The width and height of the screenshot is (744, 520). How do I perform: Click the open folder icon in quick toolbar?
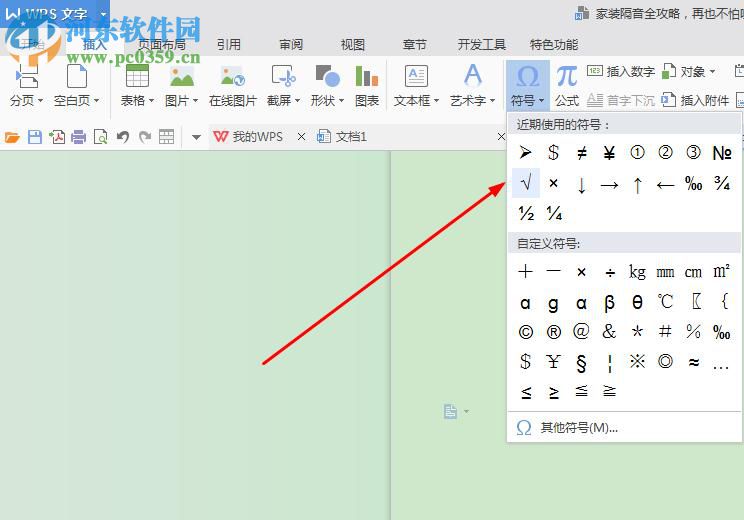tap(12, 138)
